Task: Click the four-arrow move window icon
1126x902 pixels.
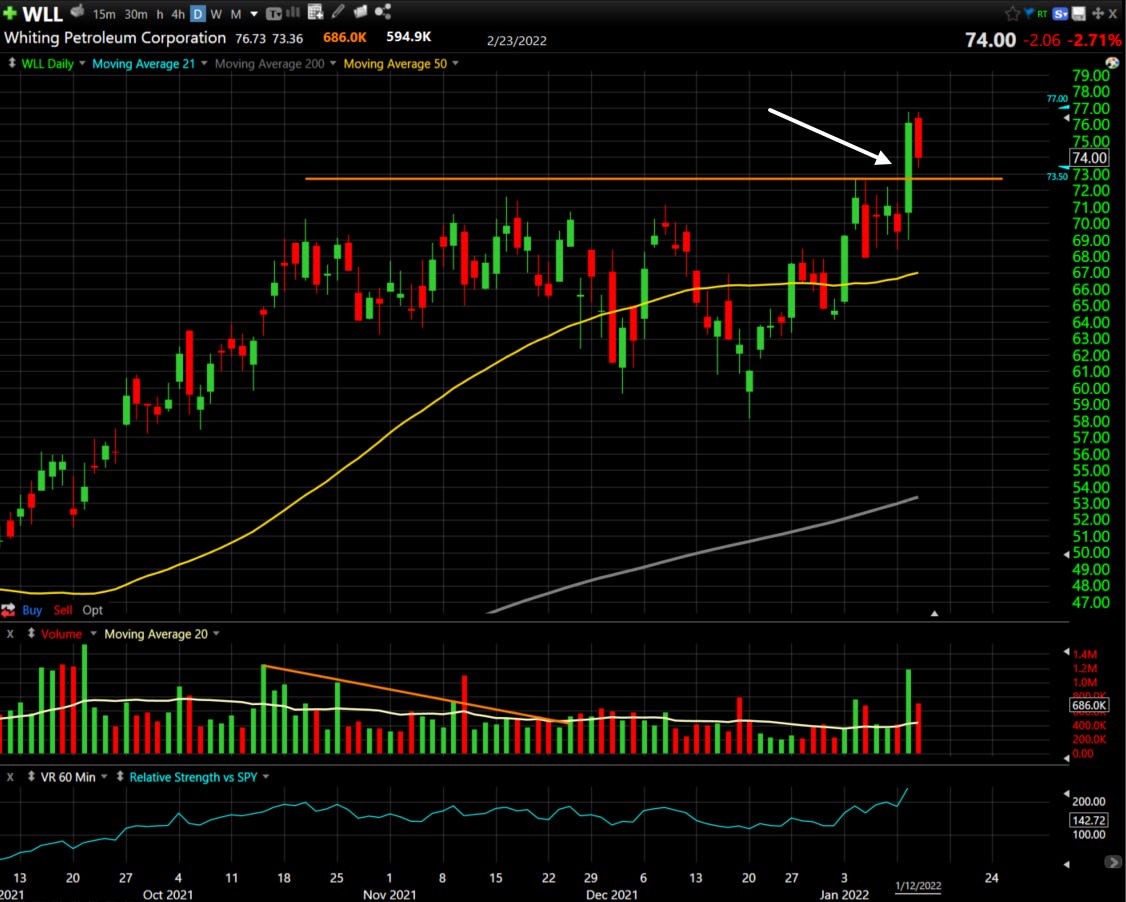Action: point(1097,14)
